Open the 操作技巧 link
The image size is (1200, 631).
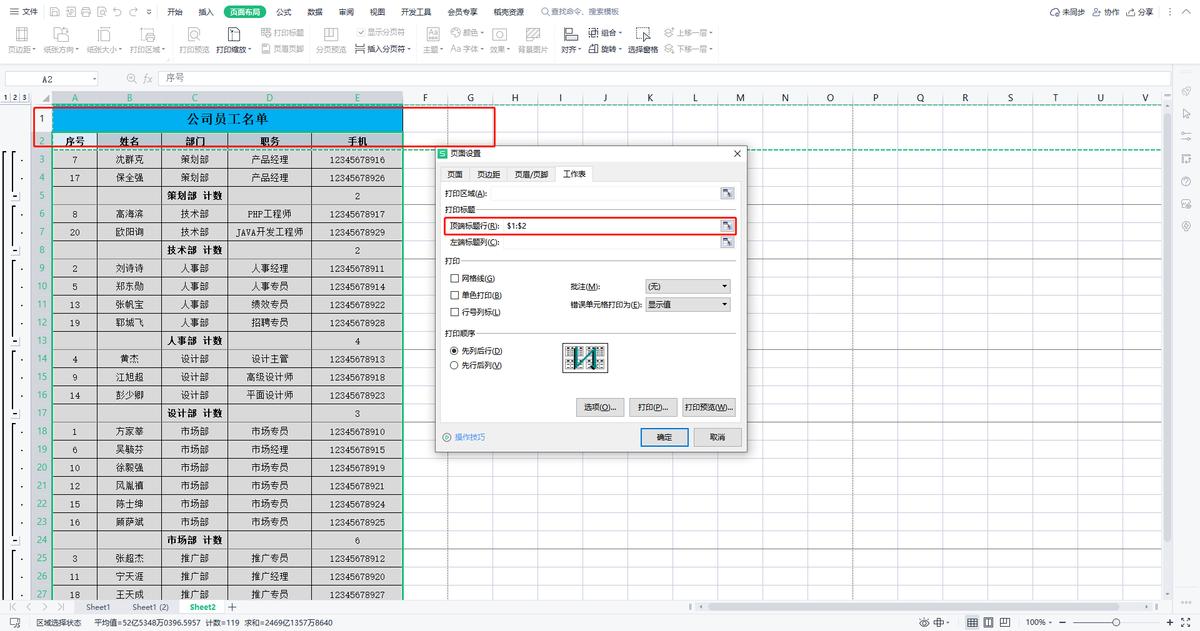[x=469, y=437]
